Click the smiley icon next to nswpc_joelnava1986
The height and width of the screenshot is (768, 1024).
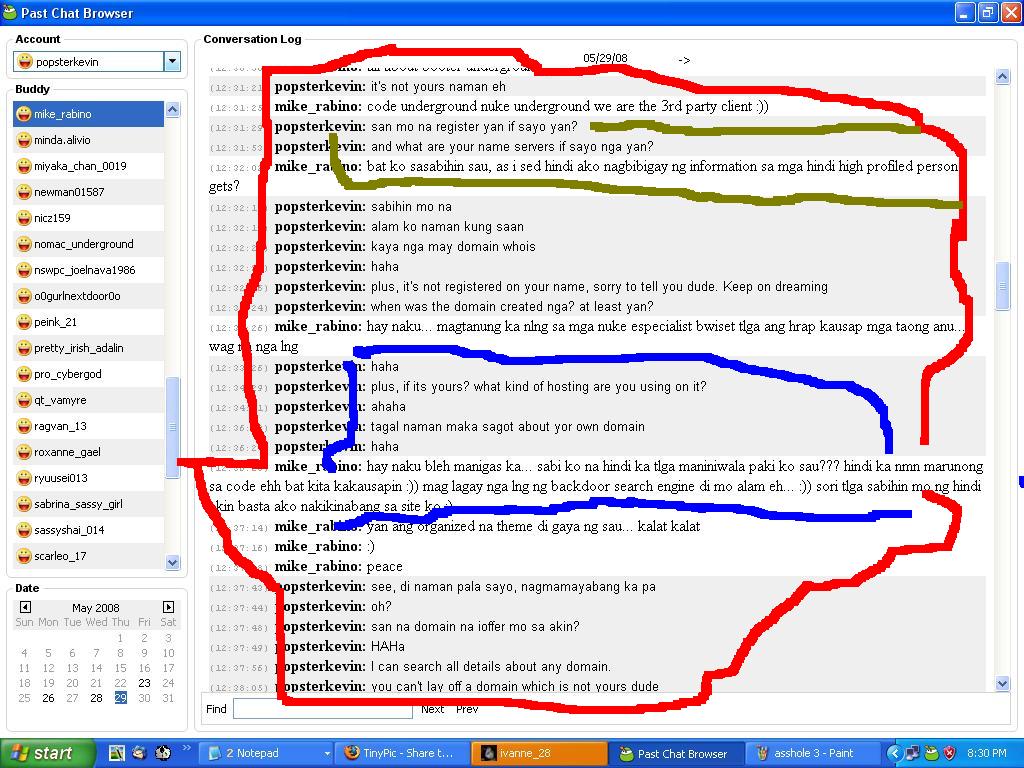tap(24, 270)
